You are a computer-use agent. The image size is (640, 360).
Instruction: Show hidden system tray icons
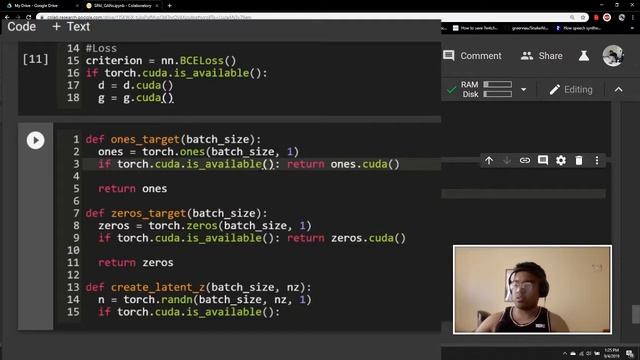pos(565,353)
